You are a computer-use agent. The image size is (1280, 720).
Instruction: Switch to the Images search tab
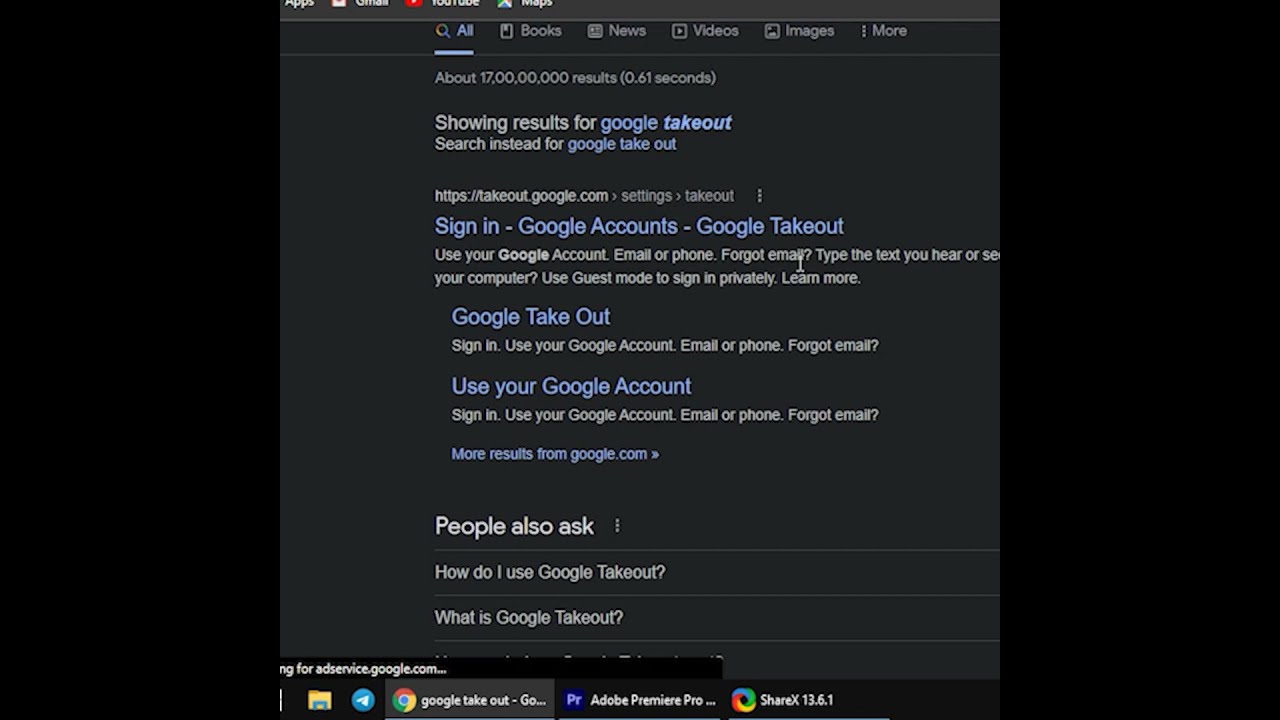799,31
